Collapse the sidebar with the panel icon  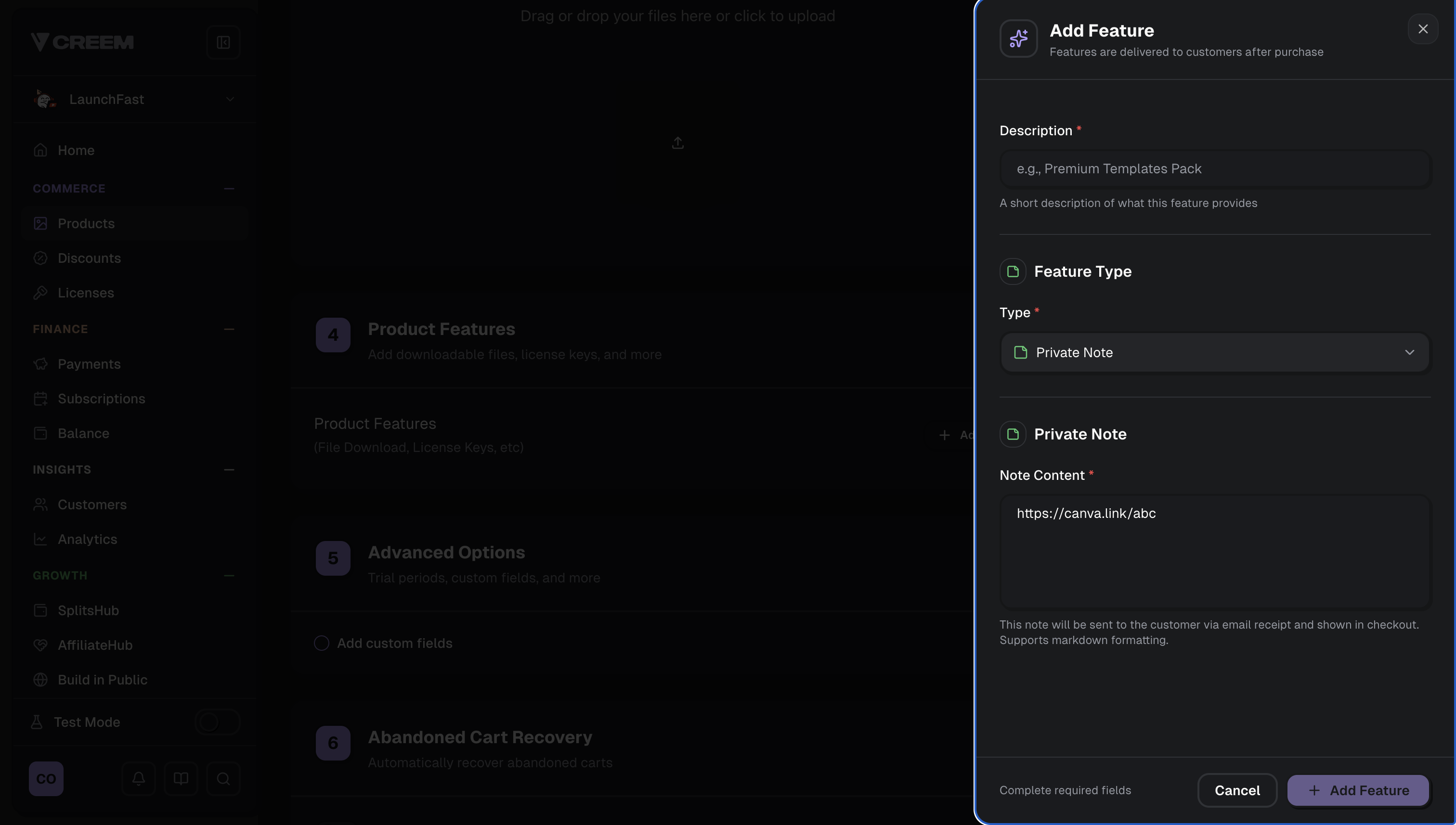[223, 42]
